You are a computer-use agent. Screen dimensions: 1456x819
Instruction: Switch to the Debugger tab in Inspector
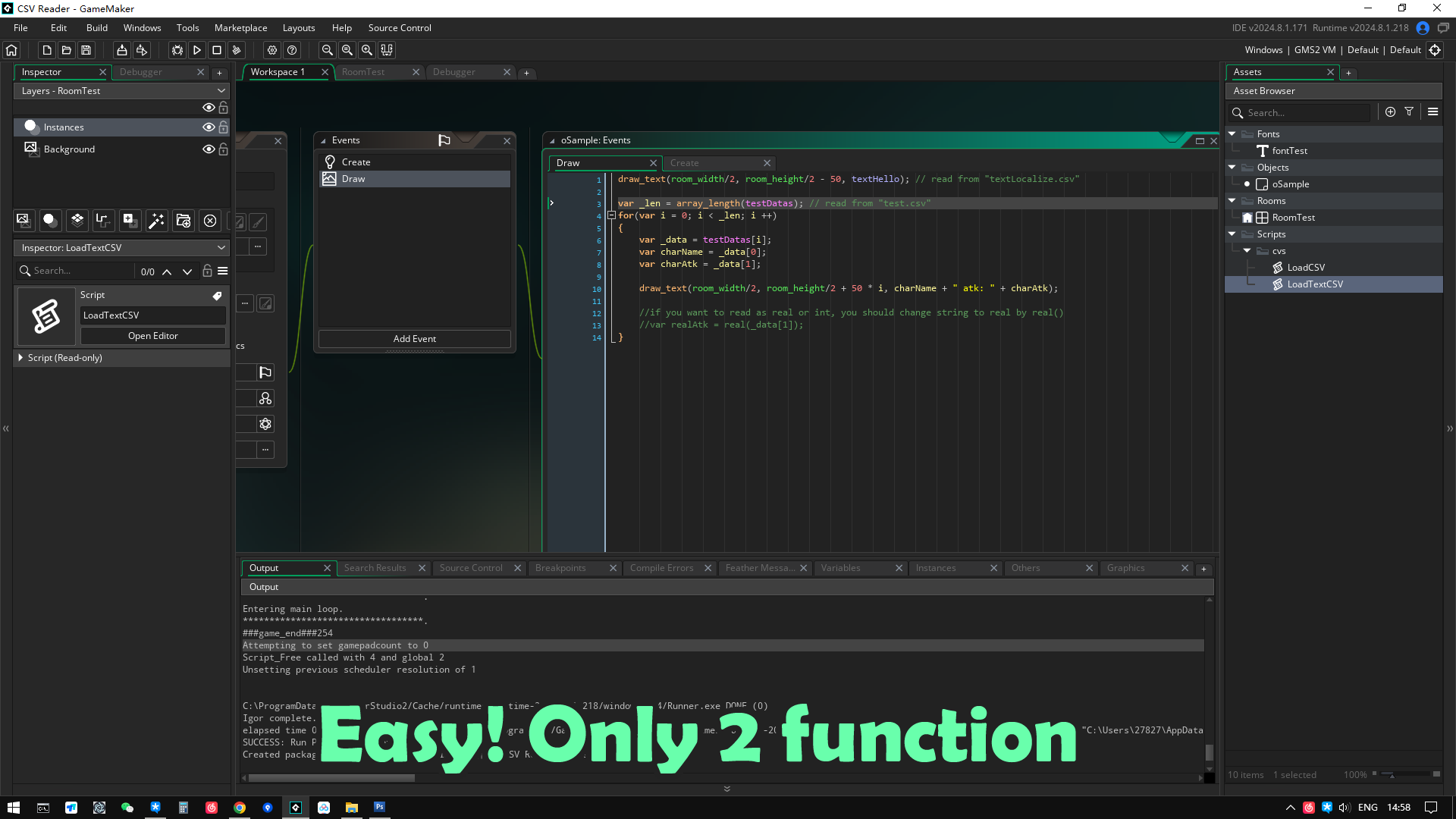[x=143, y=72]
